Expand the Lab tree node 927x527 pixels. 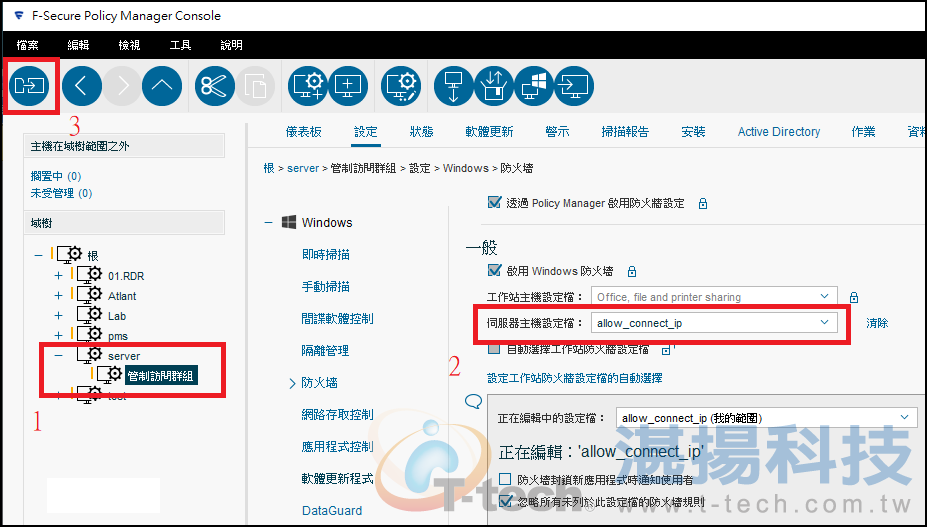click(x=59, y=316)
